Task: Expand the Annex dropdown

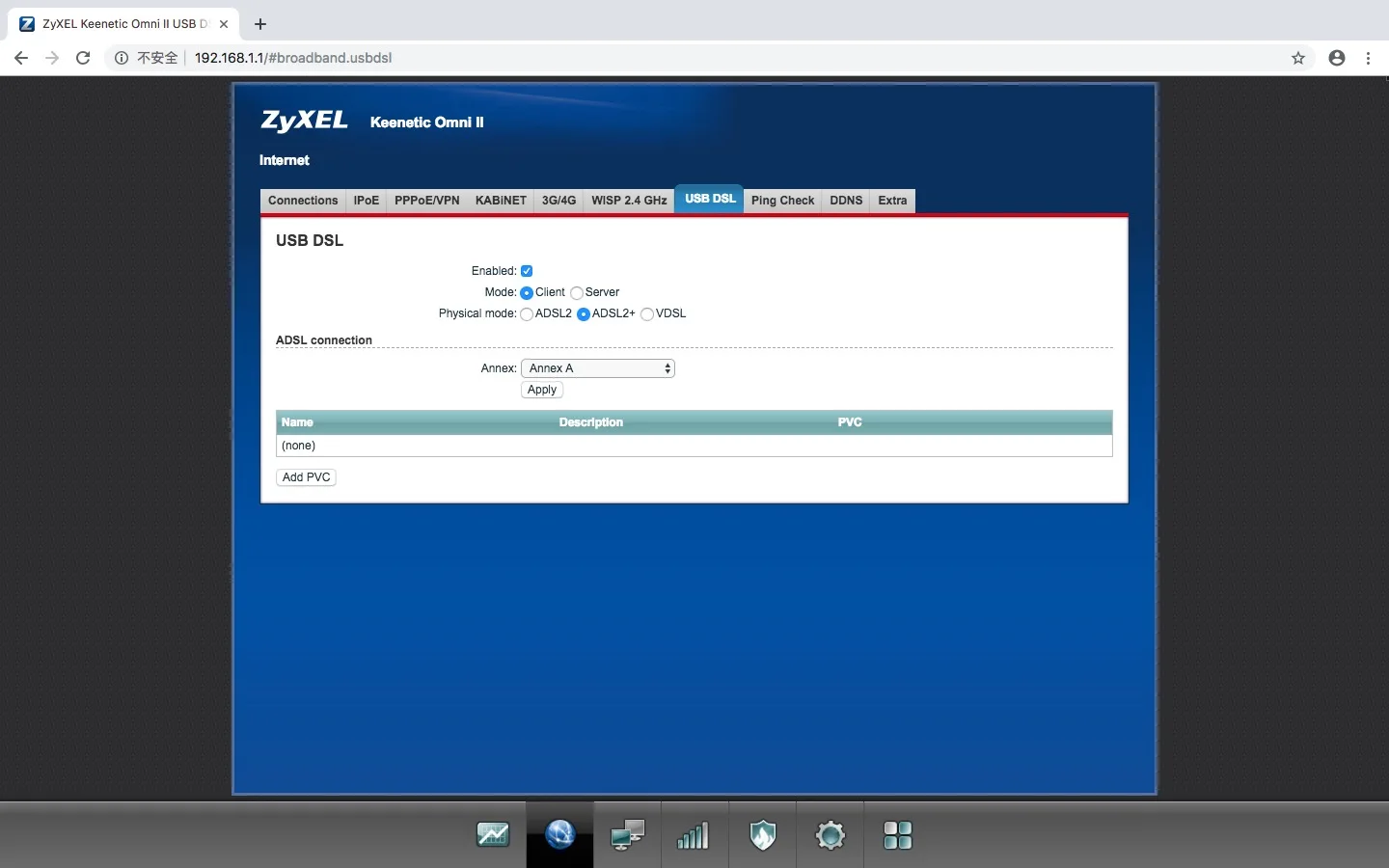Action: [x=598, y=368]
